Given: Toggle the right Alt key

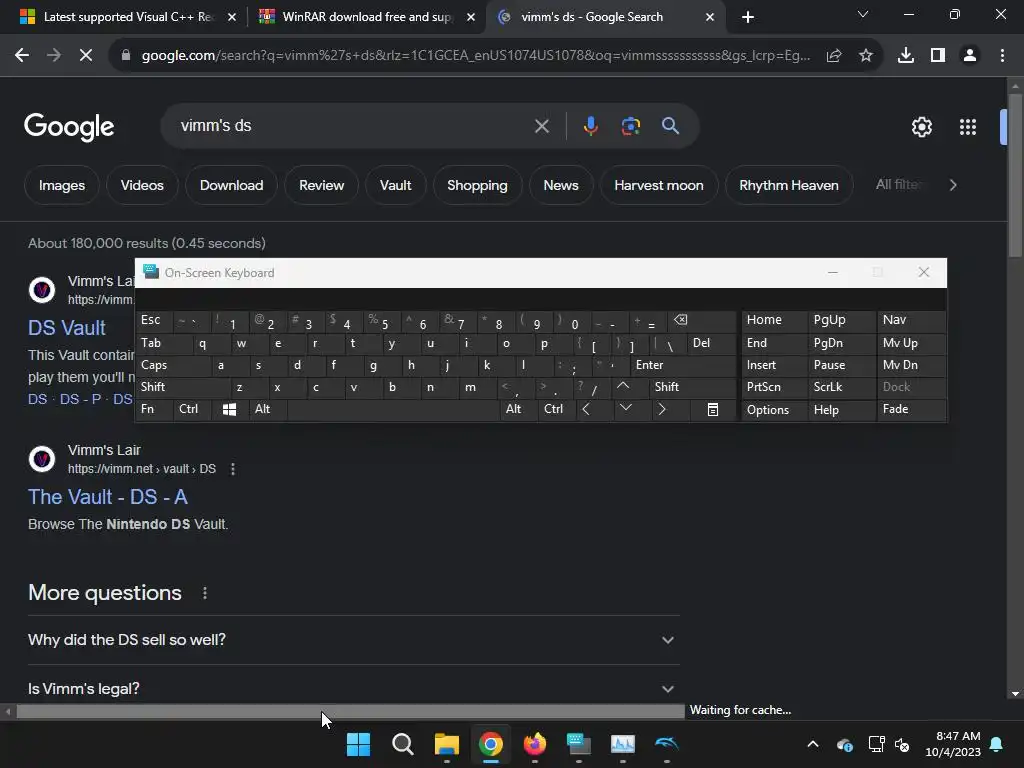Looking at the screenshot, I should point(519,409).
